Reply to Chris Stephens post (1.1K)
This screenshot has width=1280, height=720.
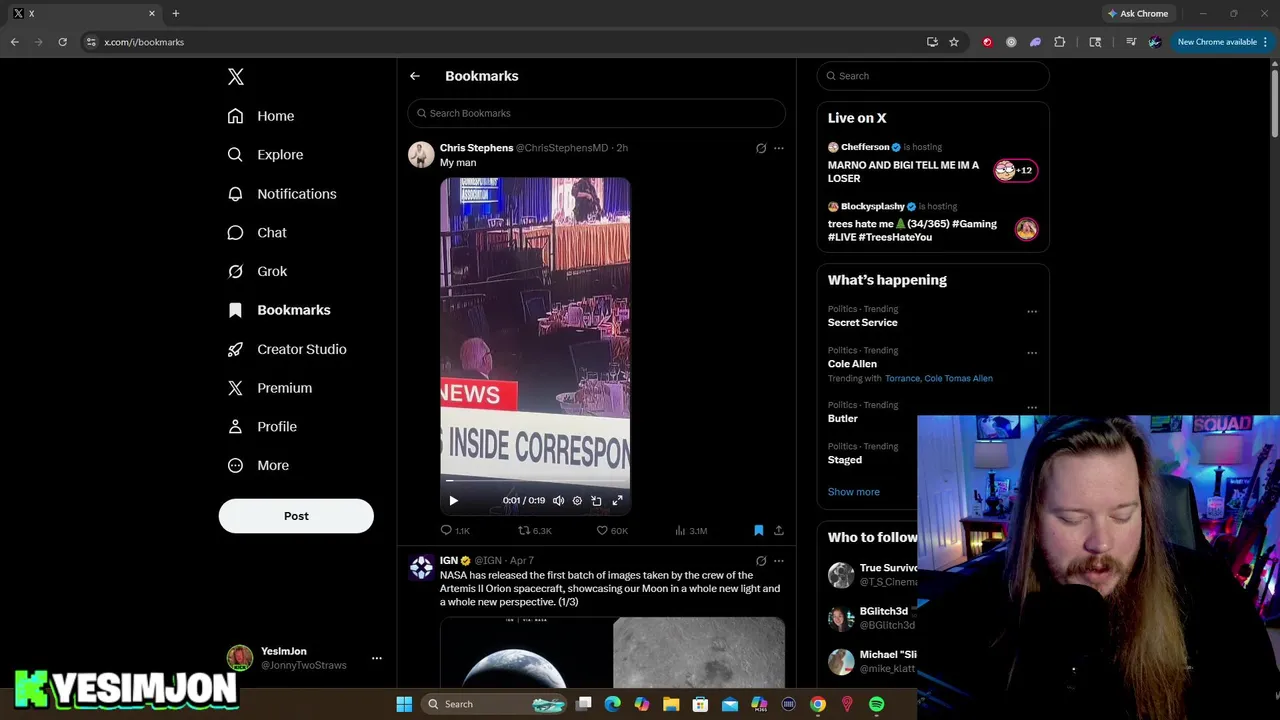click(x=455, y=531)
